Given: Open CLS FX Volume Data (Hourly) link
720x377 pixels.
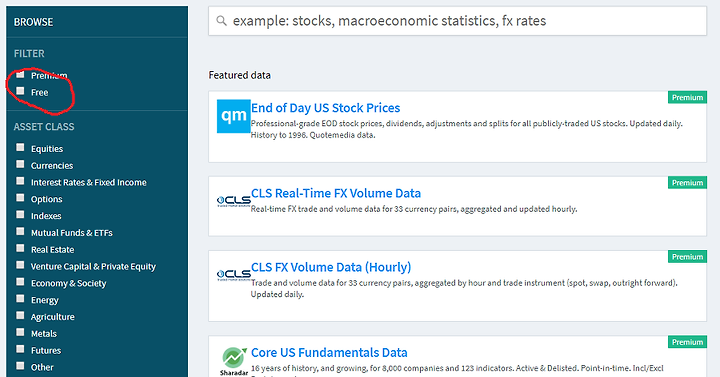Looking at the screenshot, I should click(x=331, y=267).
